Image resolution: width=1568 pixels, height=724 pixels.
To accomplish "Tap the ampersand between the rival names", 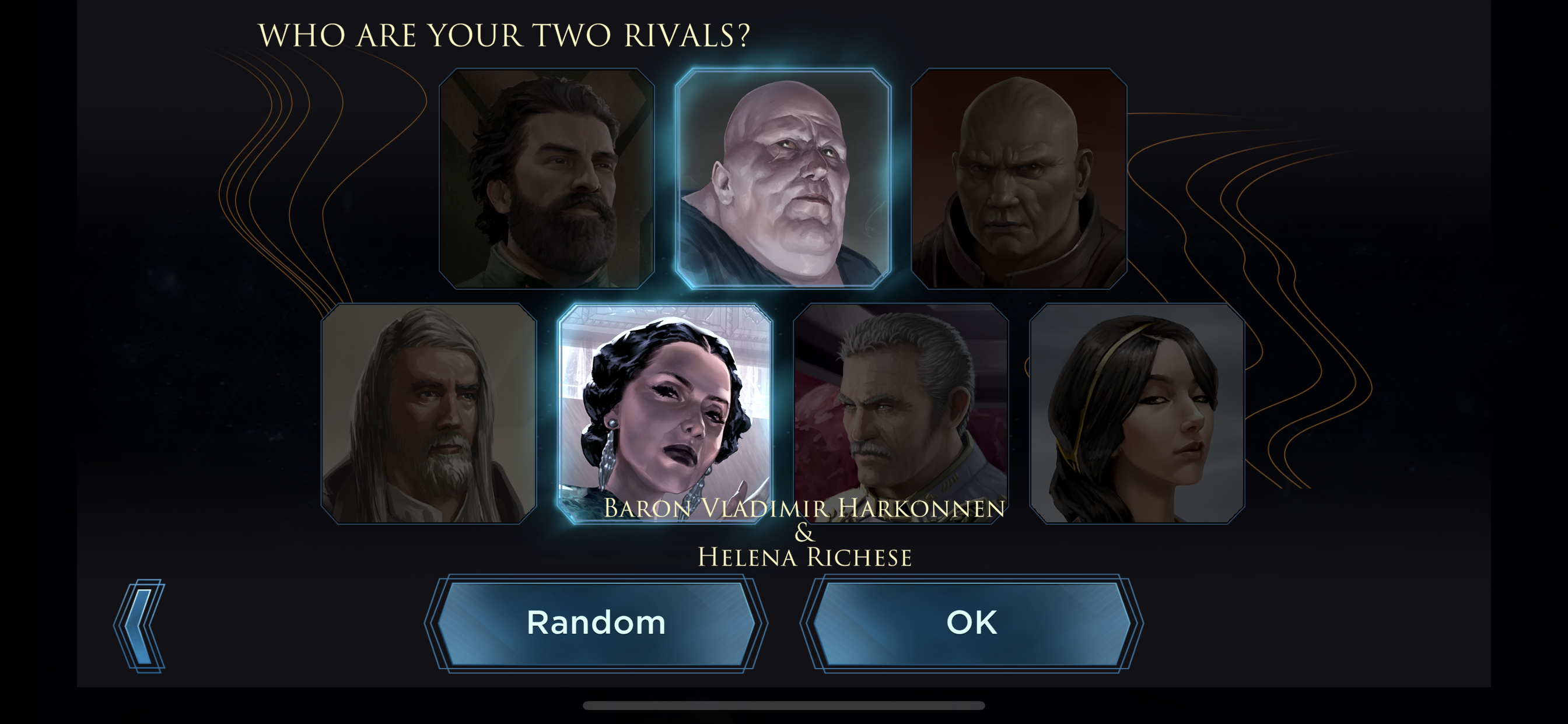I will (x=804, y=533).
